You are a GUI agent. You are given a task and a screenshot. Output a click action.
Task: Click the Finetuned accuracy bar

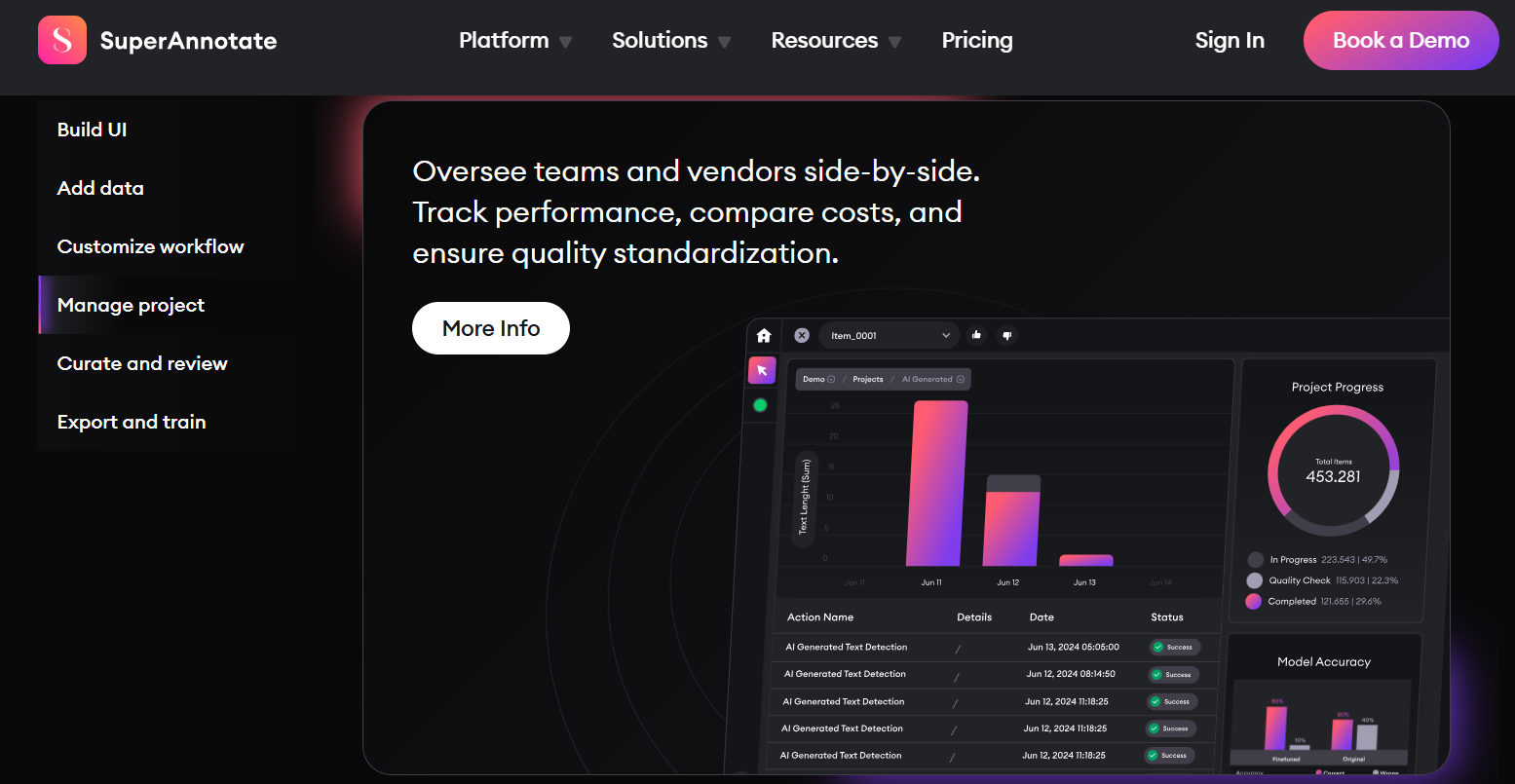coord(1275,728)
